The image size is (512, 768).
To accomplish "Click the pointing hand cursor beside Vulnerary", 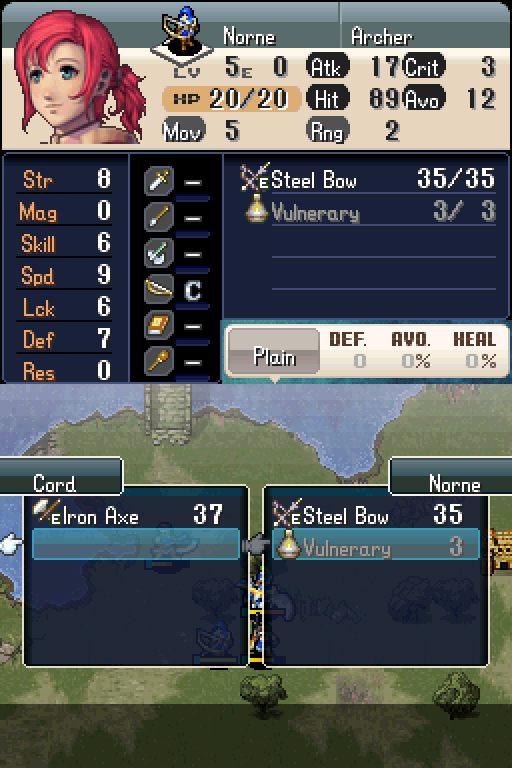I will coord(255,544).
